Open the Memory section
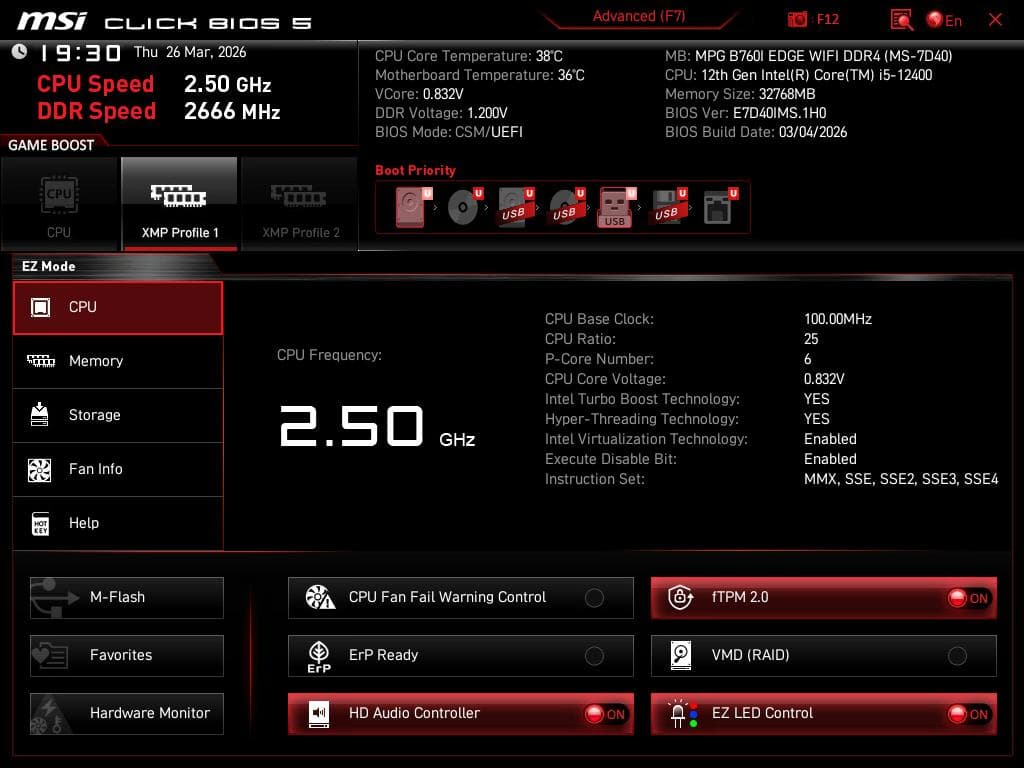1024x768 pixels. pos(118,361)
